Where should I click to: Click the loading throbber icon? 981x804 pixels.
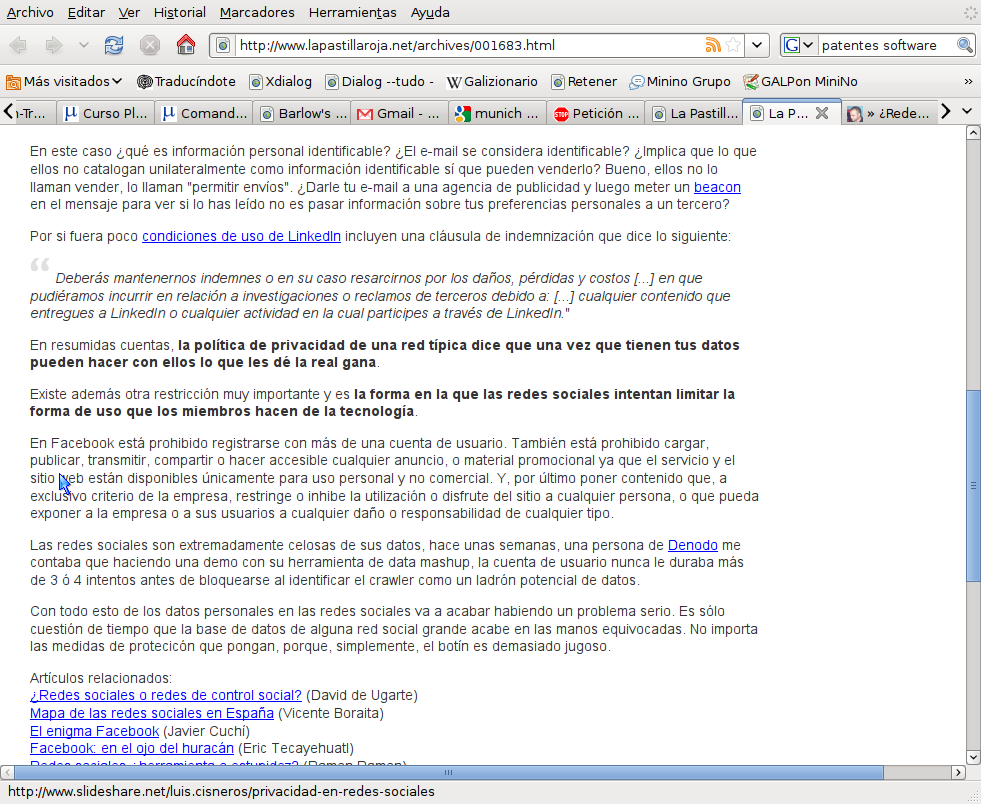969,12
